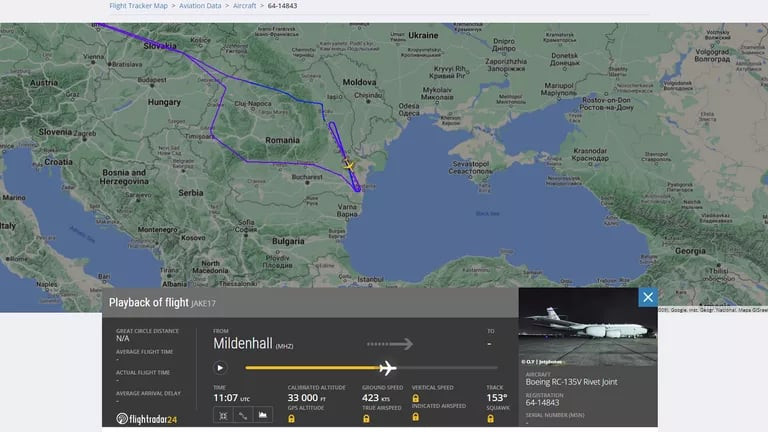
Task: Click the yellow aircraft icon on the map
Action: coord(348,165)
